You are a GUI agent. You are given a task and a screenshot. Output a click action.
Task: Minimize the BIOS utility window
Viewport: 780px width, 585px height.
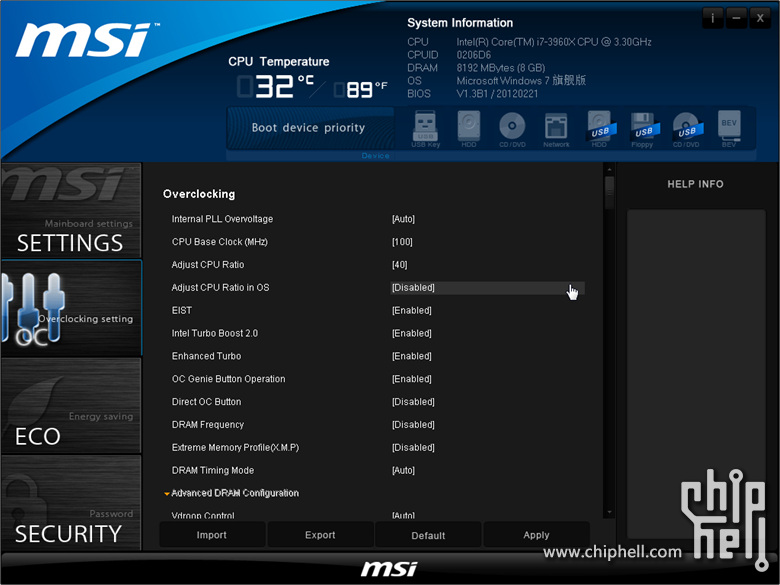pos(736,18)
